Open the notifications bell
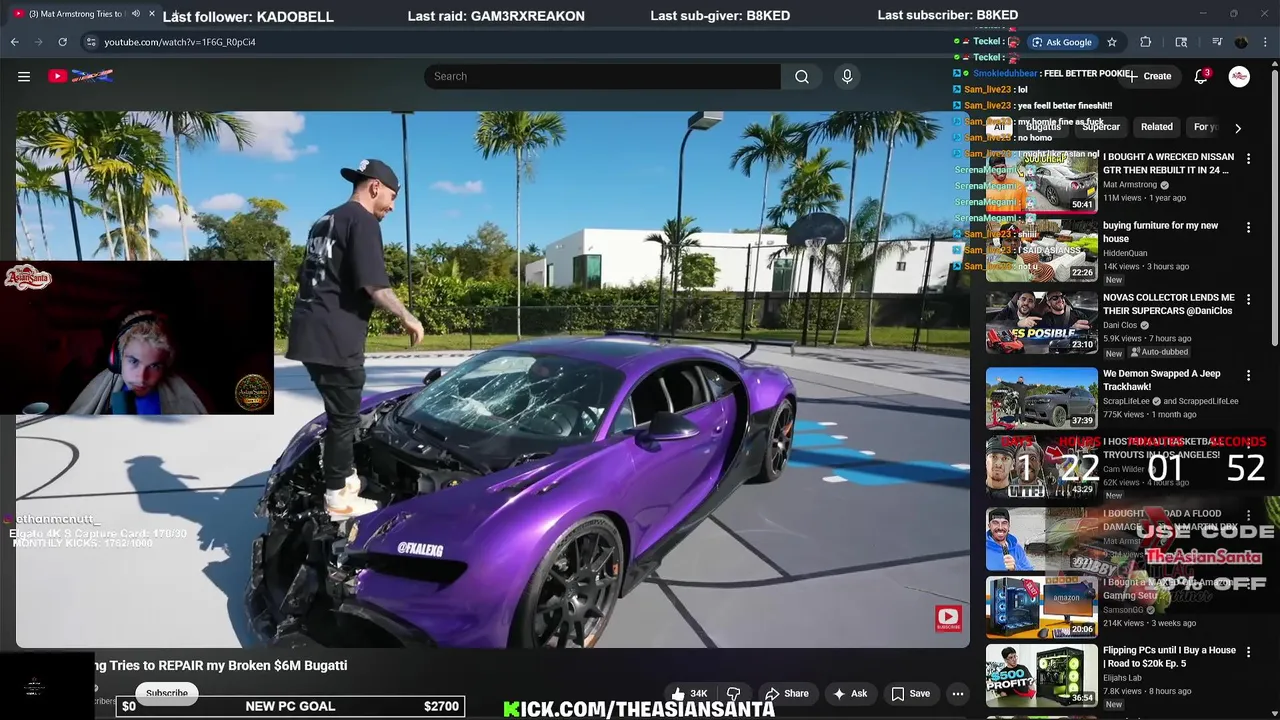Screen dimensions: 1280x720 point(1201,76)
